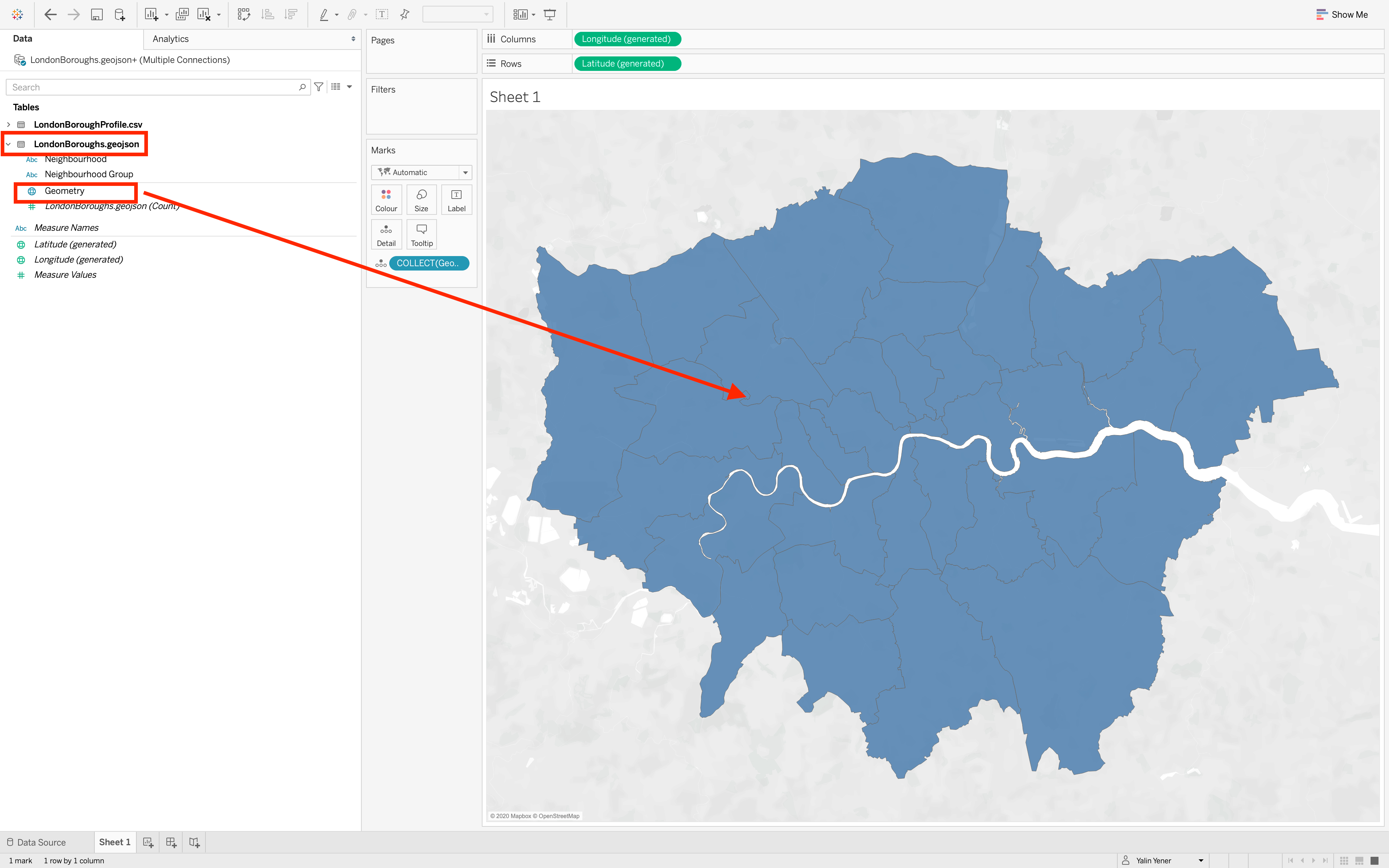Click the Swap rows and columns icon
This screenshot has width=1389, height=868.
[x=244, y=15]
